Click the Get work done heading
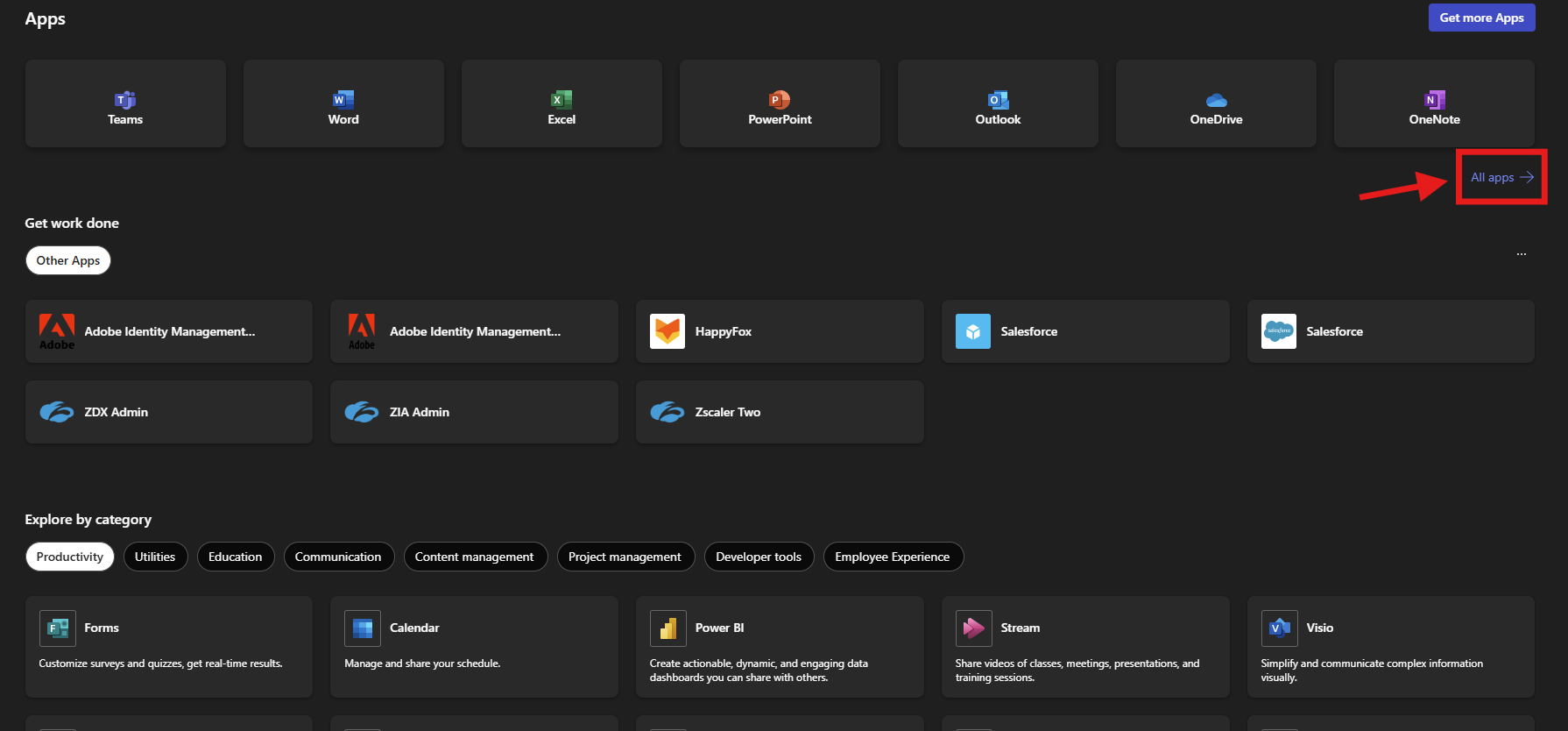 click(x=72, y=223)
